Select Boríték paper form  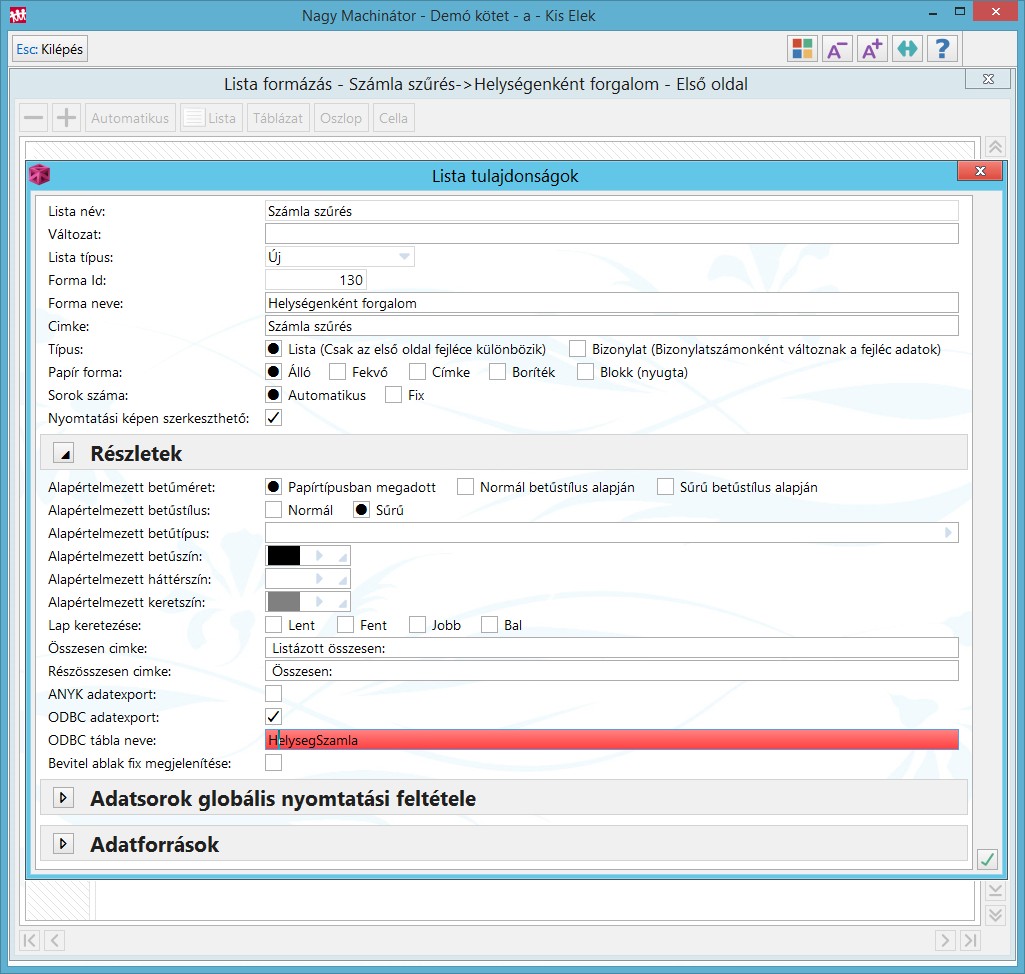497,372
